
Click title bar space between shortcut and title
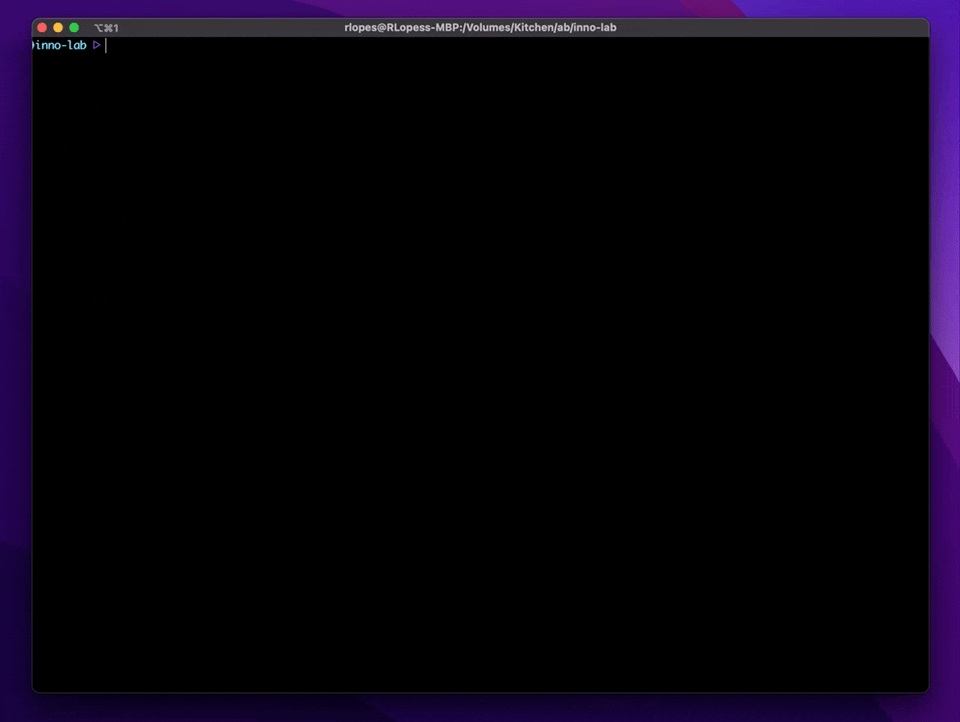tap(230, 28)
